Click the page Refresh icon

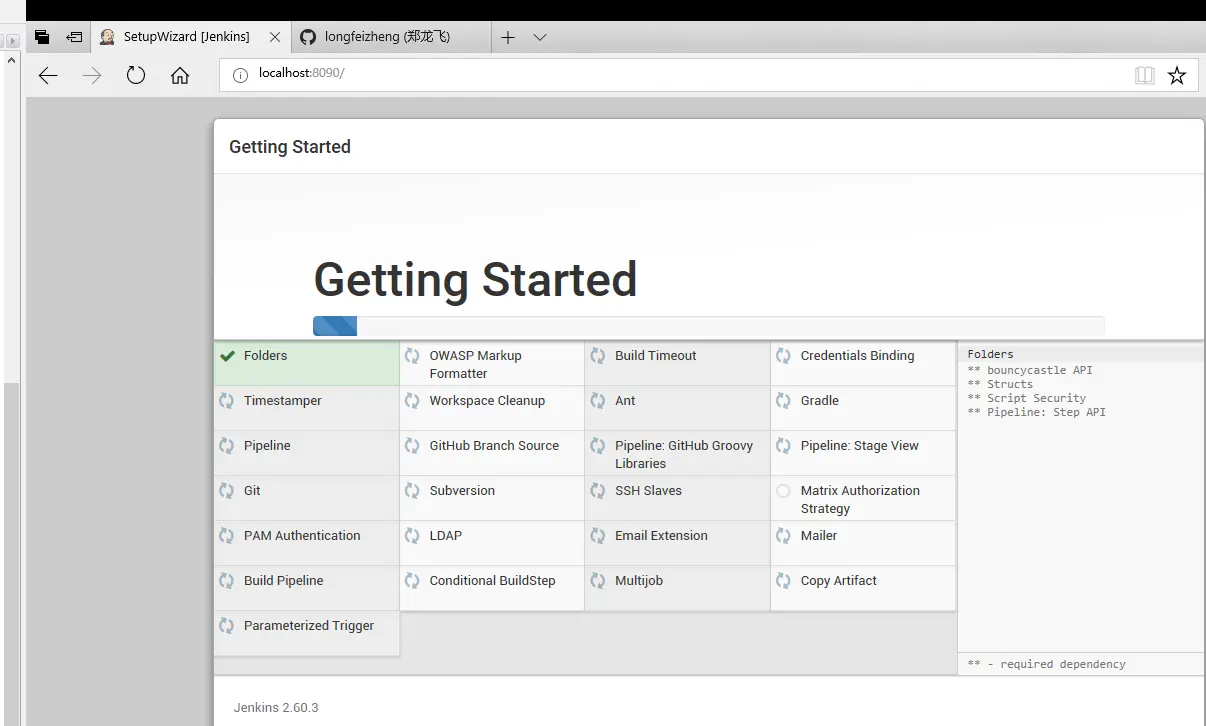pyautogui.click(x=136, y=74)
